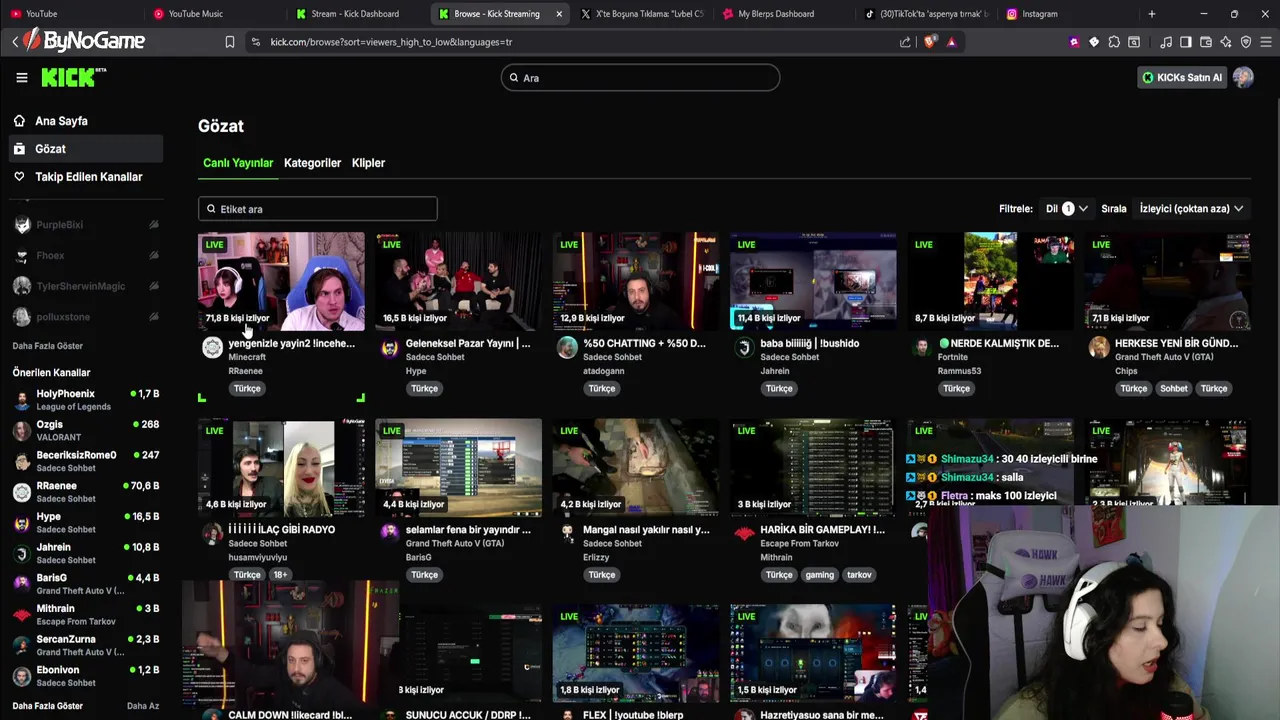Open the Dil language filter dropdown

[x=1066, y=208]
